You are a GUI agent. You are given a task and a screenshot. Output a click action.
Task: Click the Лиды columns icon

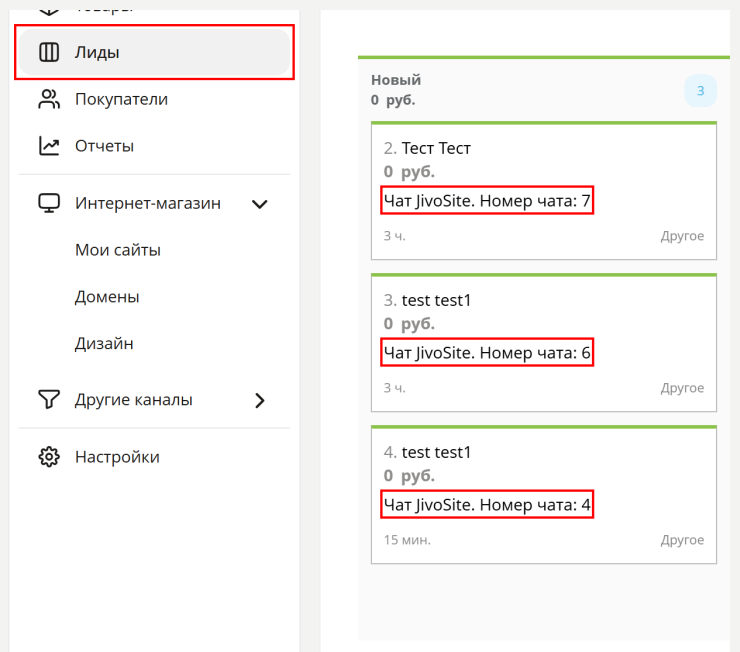coord(49,52)
